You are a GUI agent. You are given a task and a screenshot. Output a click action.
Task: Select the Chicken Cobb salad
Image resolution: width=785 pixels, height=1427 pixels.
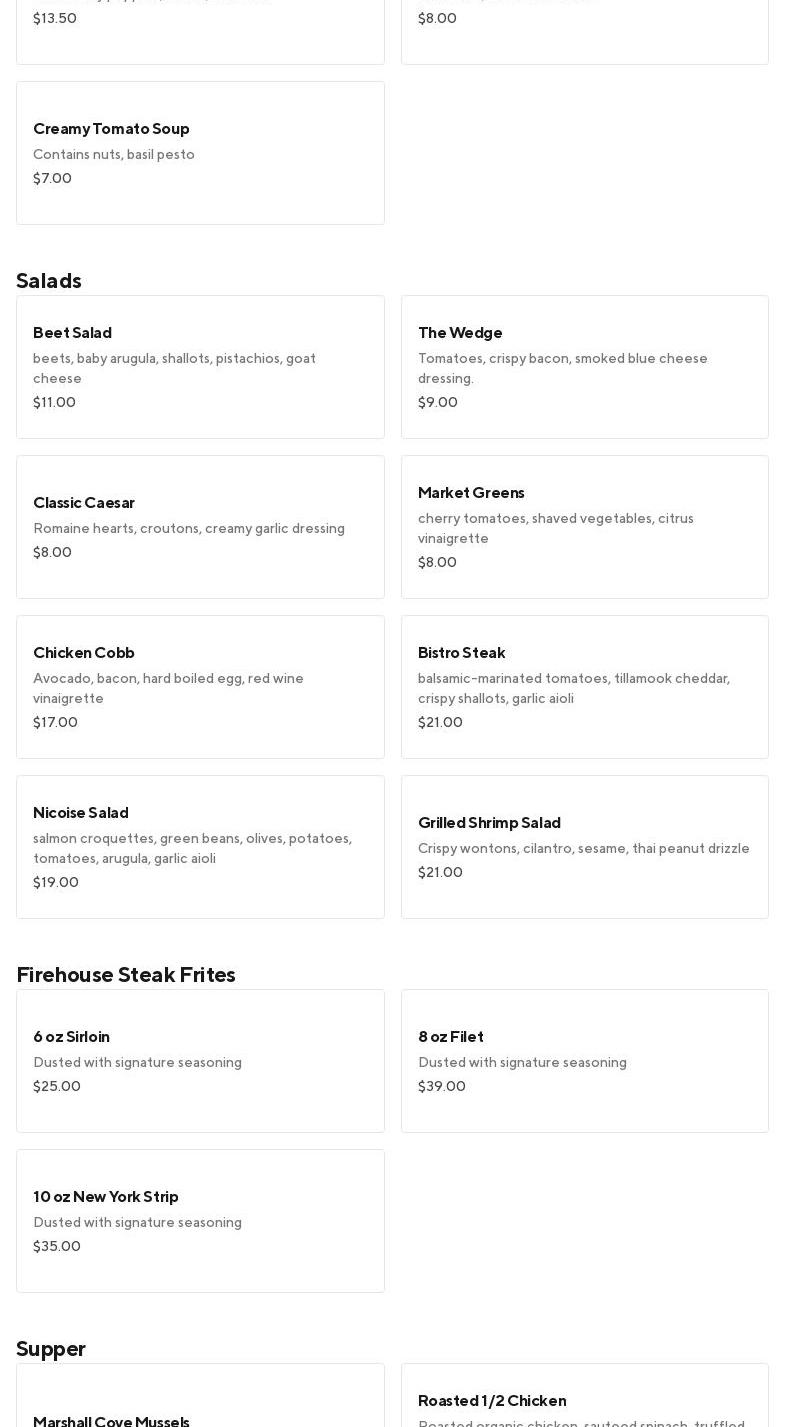pyautogui.click(x=200, y=687)
